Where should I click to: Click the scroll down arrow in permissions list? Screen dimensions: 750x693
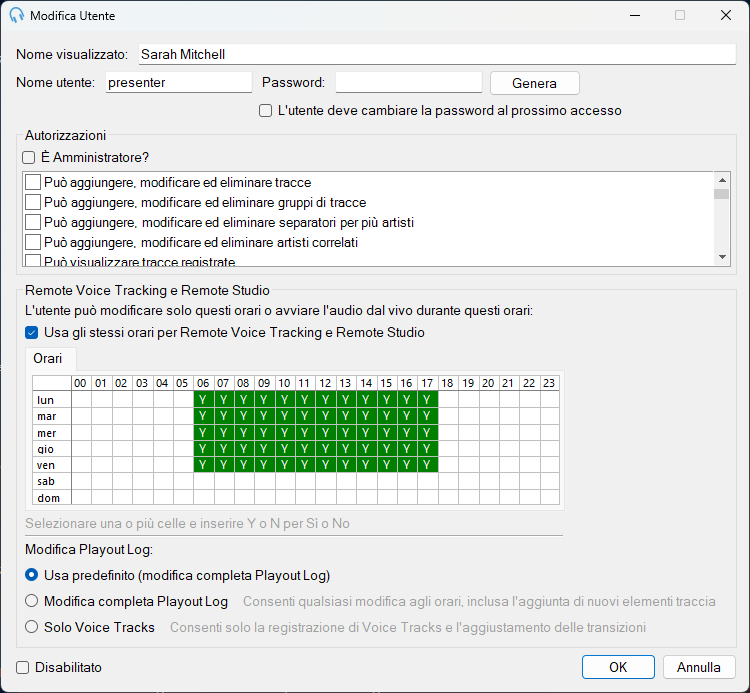[722, 257]
